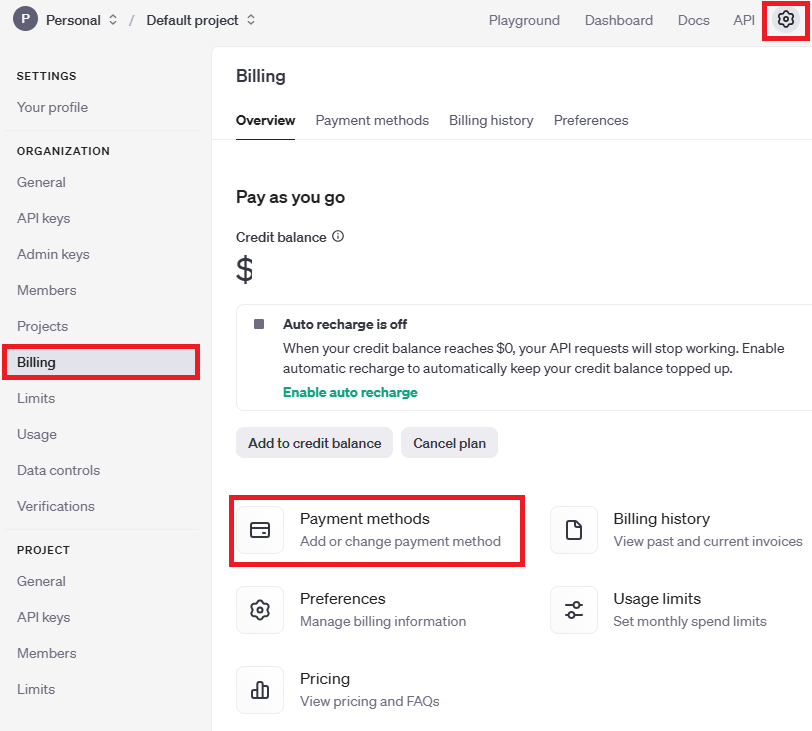Screen dimensions: 812x731
Task: Click the Payment methods card icon
Action: [x=260, y=530]
